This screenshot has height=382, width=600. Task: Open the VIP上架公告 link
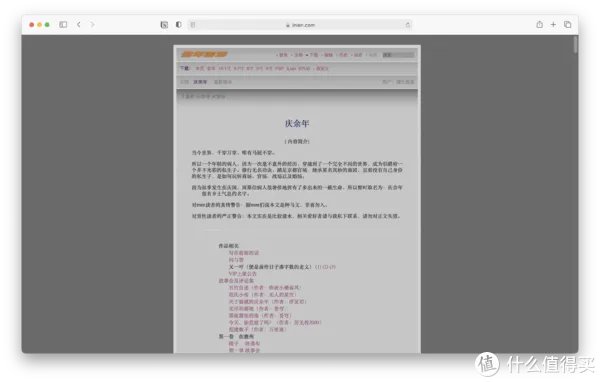(x=243, y=274)
